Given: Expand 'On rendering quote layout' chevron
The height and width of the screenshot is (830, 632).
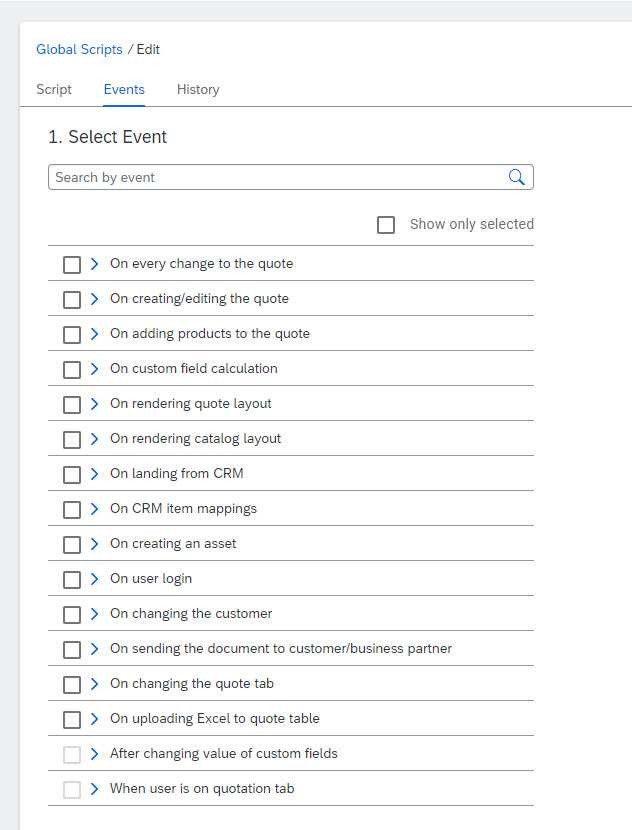Looking at the screenshot, I should [95, 404].
